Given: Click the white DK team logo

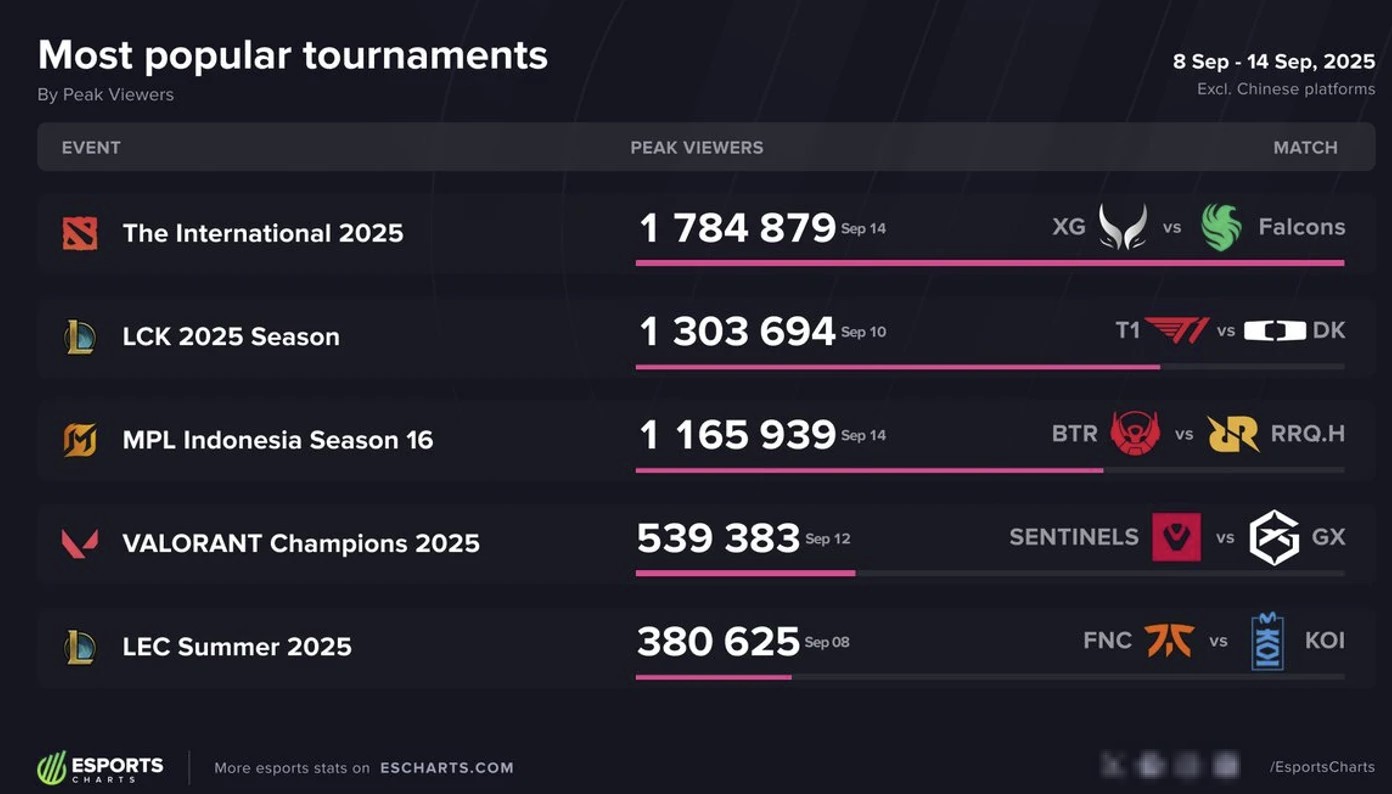Looking at the screenshot, I should click(x=1275, y=330).
